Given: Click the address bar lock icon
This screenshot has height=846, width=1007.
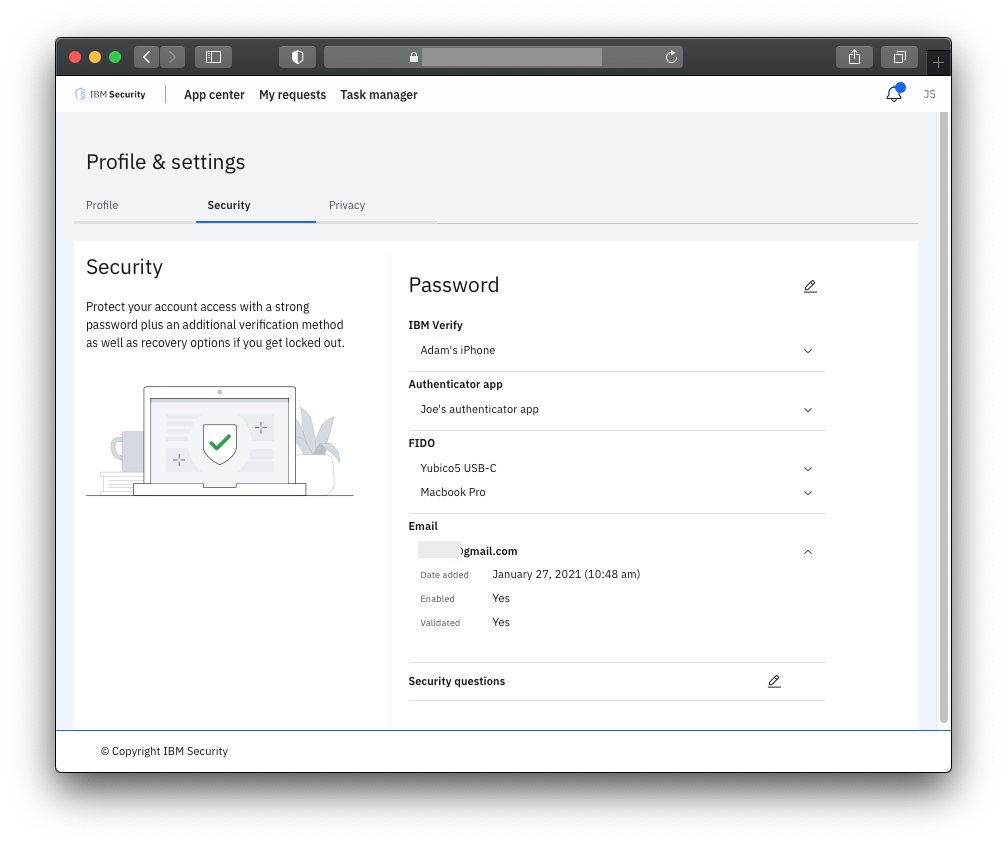Looking at the screenshot, I should (414, 57).
